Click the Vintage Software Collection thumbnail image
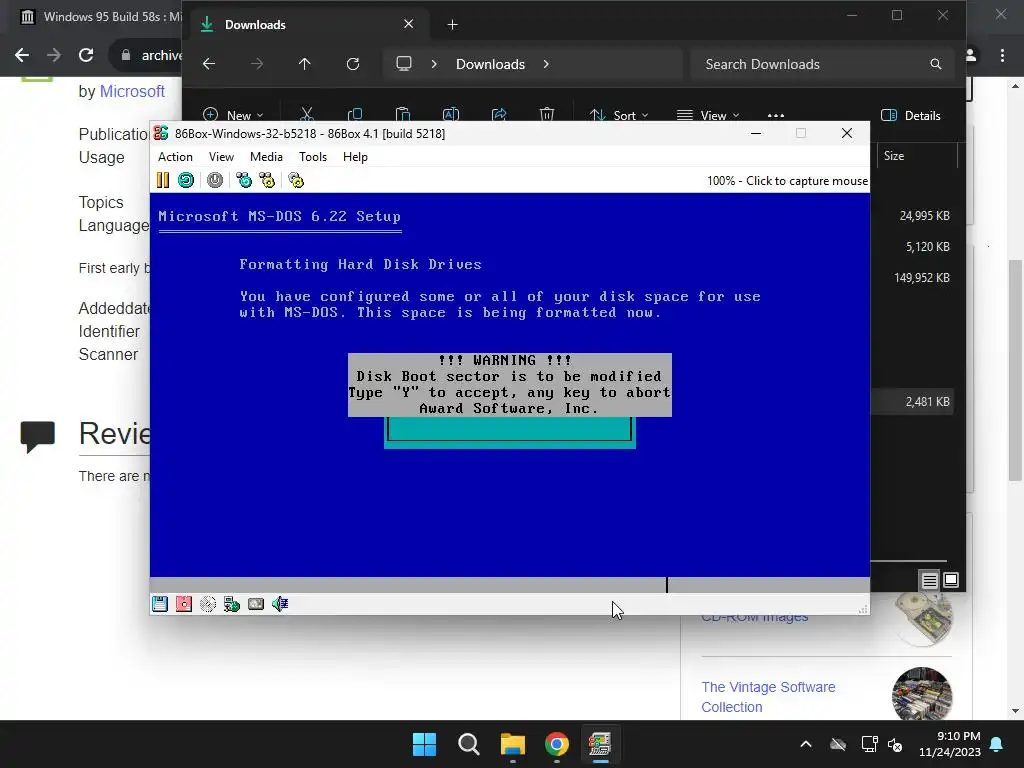This screenshot has height=768, width=1024. point(922,693)
